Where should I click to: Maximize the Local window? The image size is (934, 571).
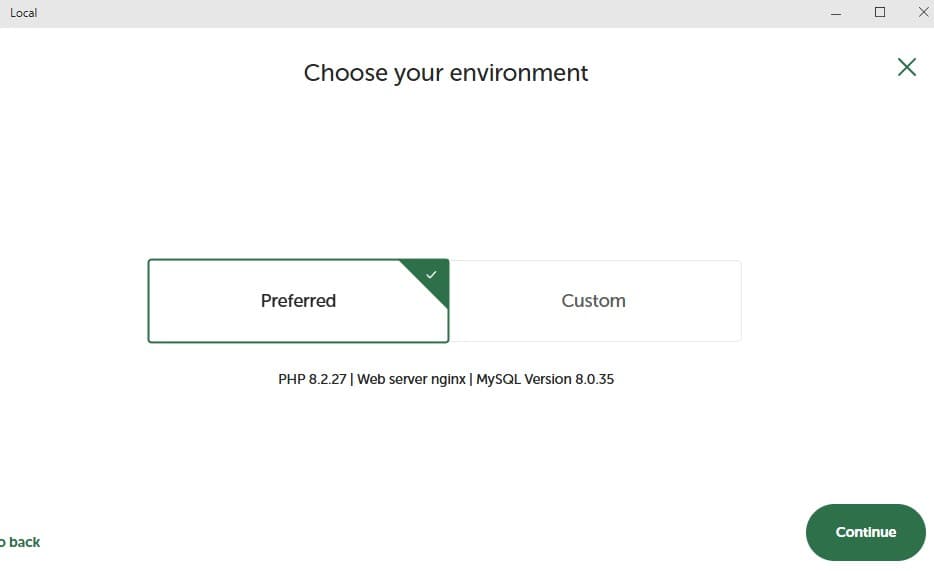880,13
